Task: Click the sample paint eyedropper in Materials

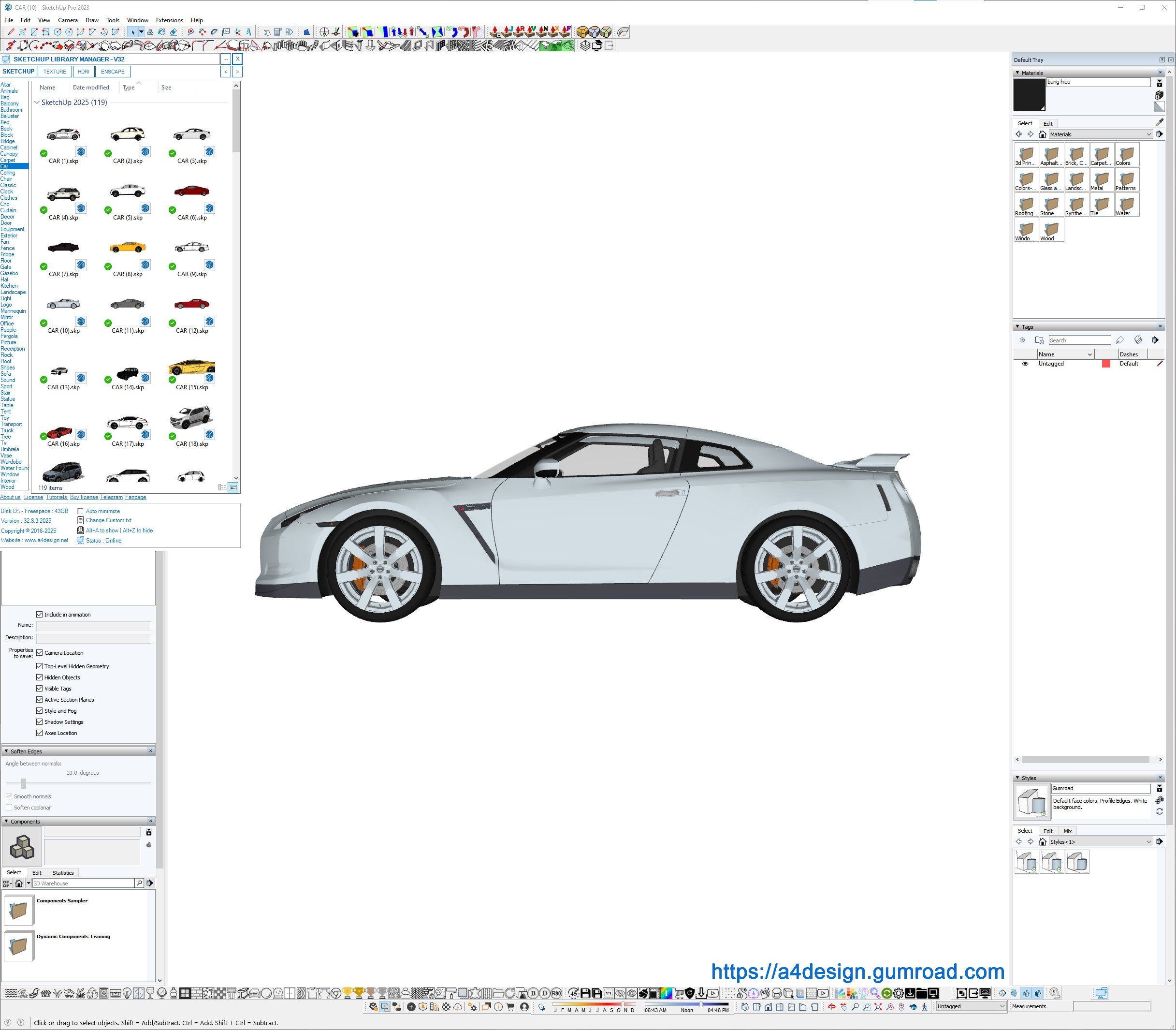Action: coord(1159,122)
